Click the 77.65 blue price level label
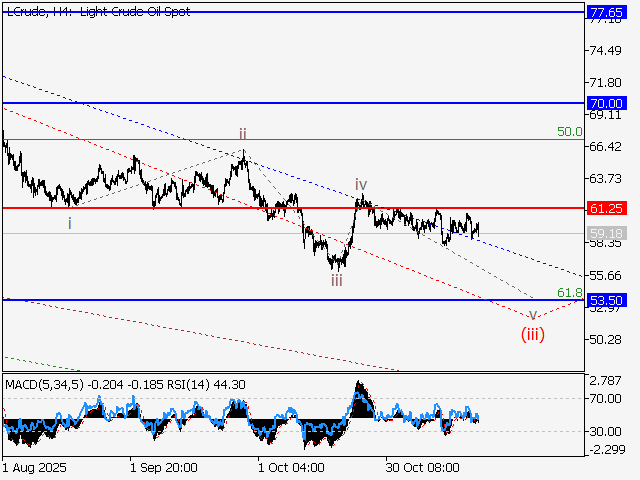640x480 pixels. coord(607,12)
